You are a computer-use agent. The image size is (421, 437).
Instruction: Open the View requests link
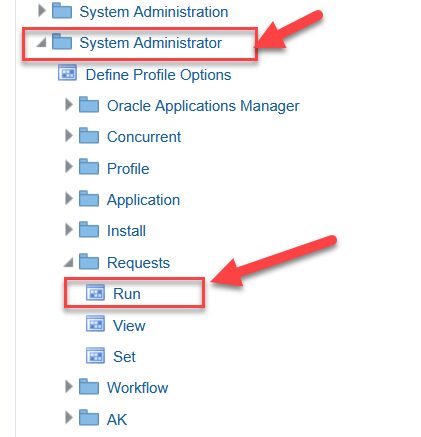point(129,325)
